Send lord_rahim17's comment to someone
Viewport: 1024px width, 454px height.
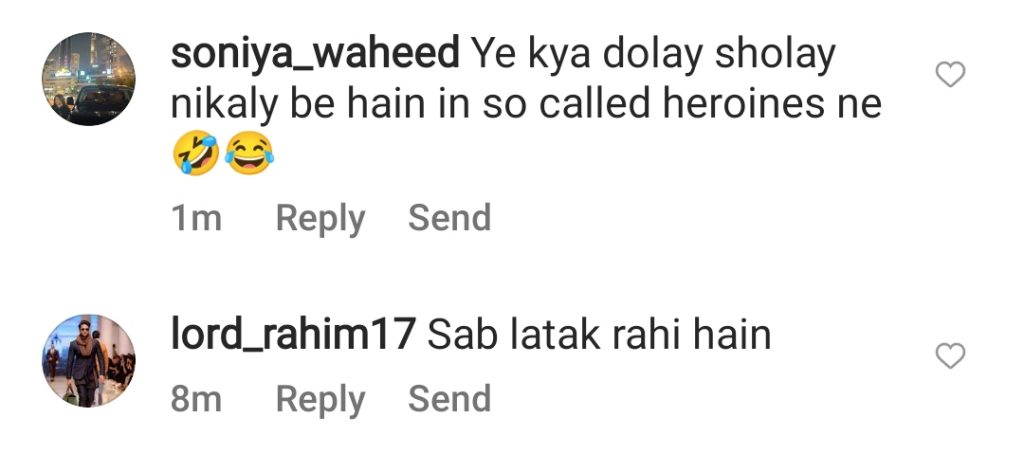pos(449,398)
